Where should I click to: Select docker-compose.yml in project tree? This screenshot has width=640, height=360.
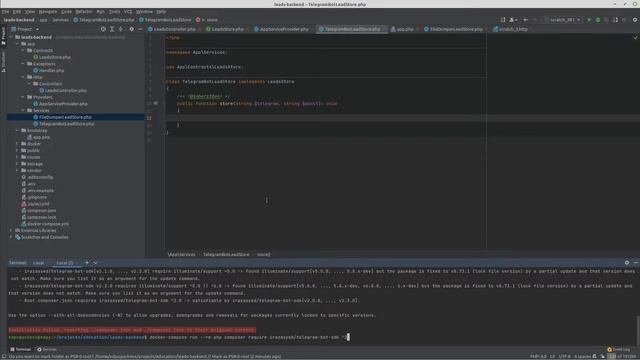(x=45, y=224)
